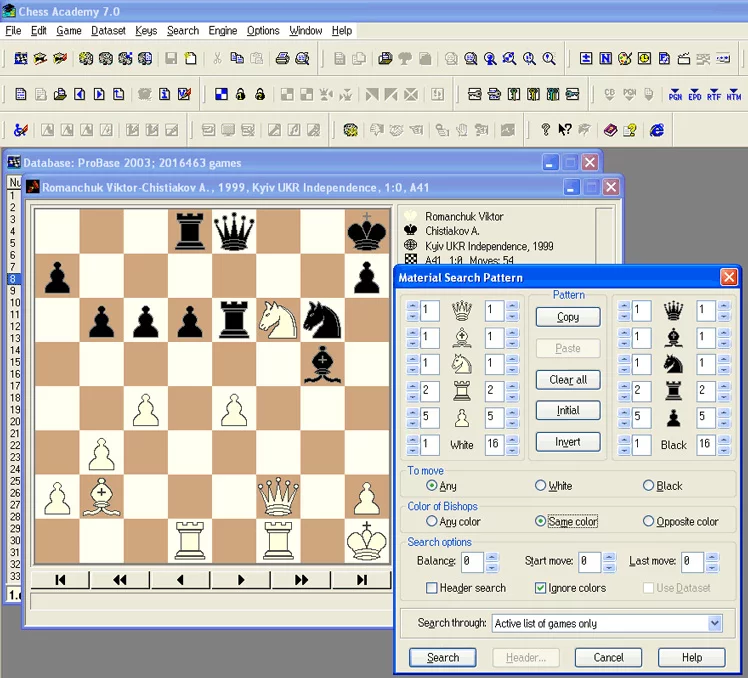Increase the Balance spinner value
748x678 pixels.
point(492,557)
